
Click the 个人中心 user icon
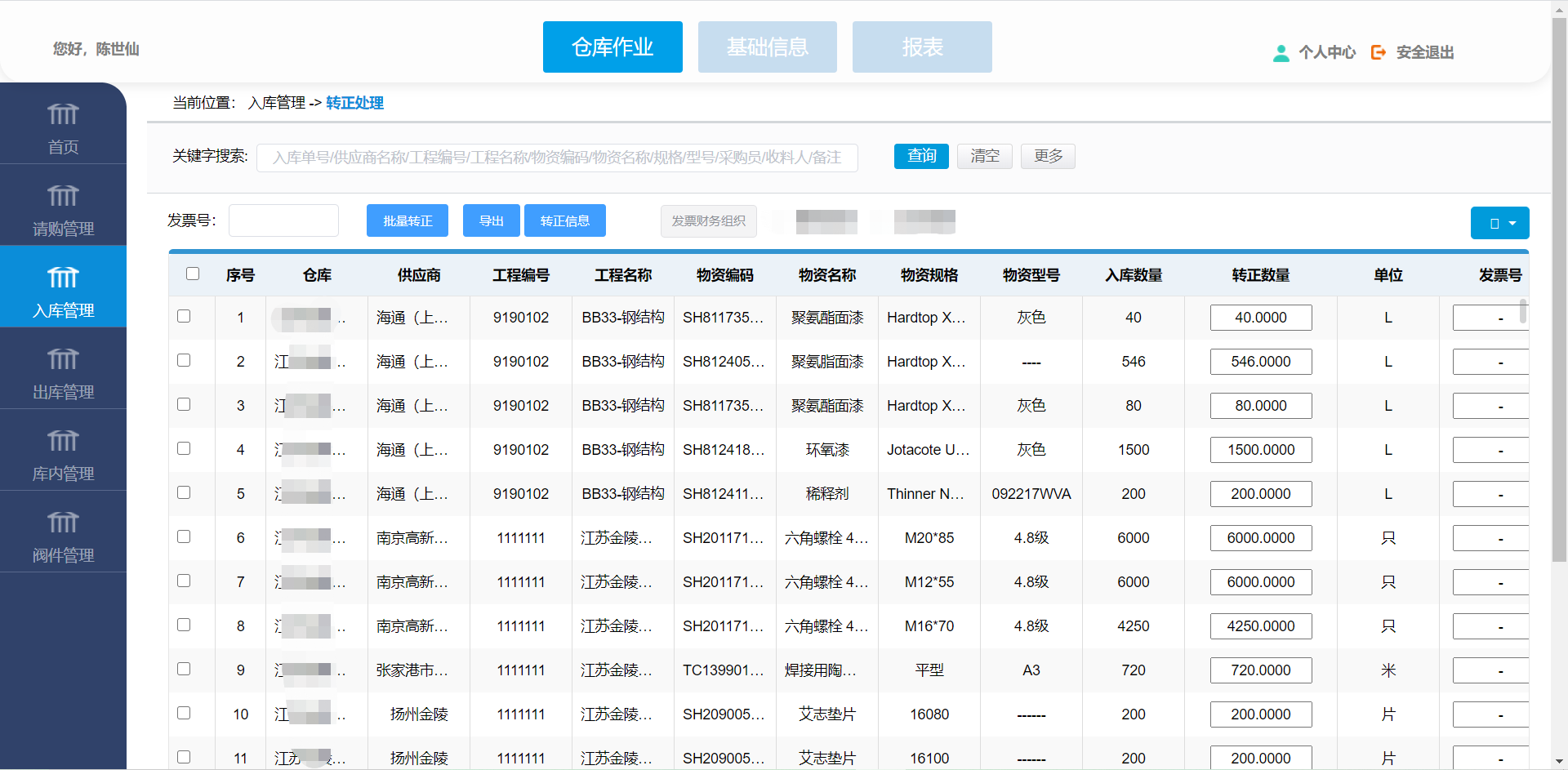coord(1281,53)
